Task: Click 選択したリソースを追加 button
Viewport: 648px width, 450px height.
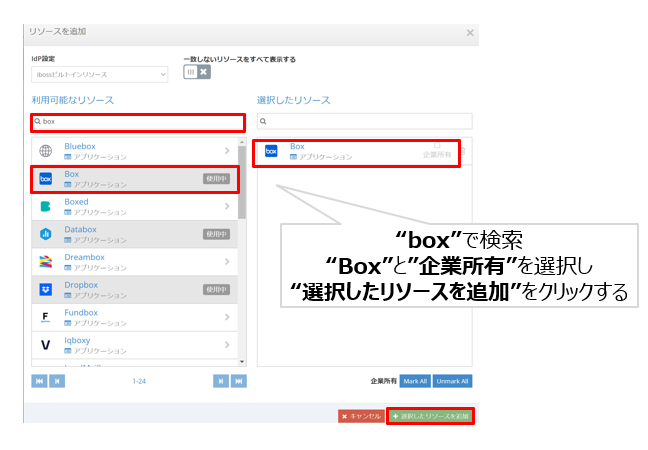Action: 431,416
